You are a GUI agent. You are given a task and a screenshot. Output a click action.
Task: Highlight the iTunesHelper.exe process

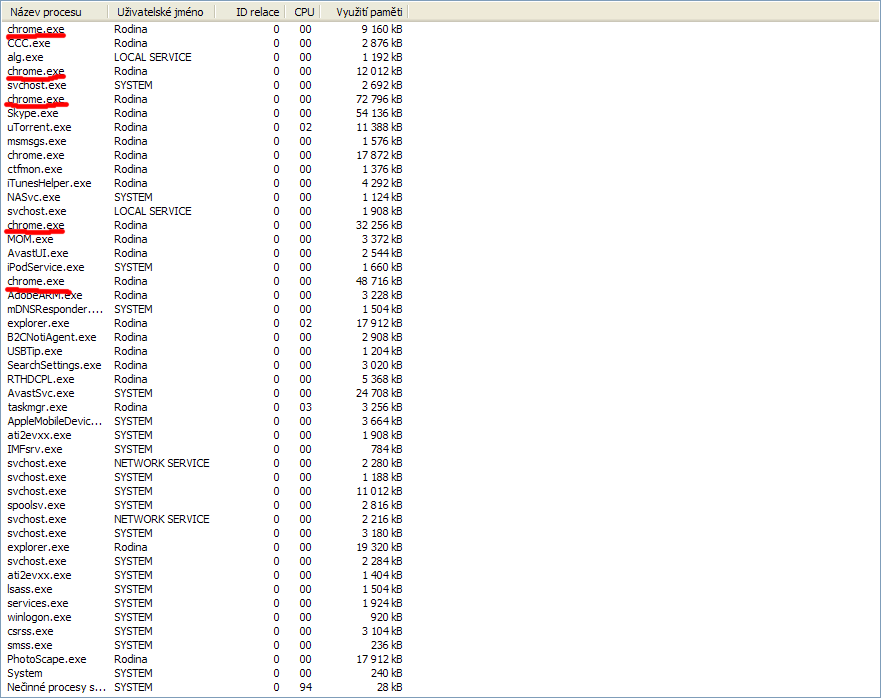click(x=49, y=183)
